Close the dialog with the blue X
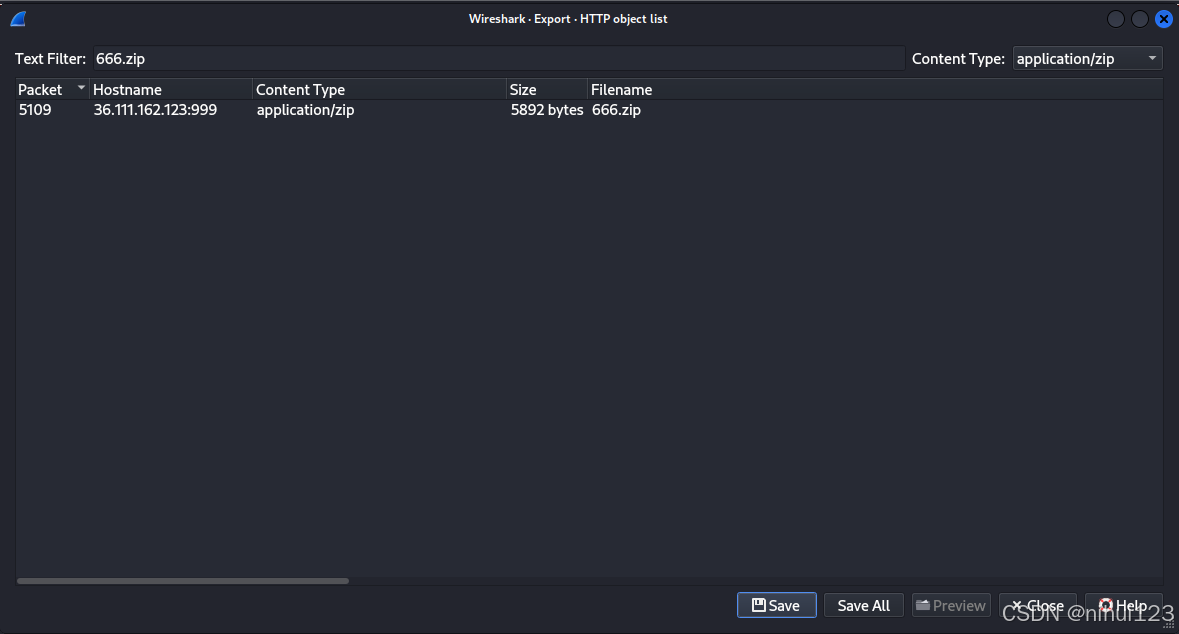 pos(1163,19)
